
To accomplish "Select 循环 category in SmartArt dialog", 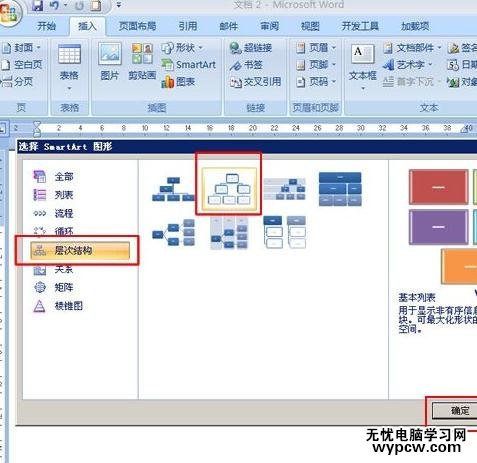I will tap(53, 231).
